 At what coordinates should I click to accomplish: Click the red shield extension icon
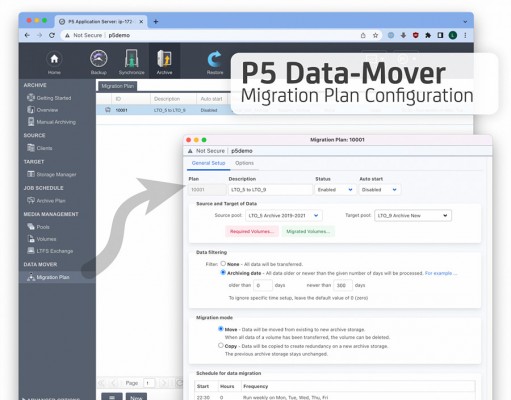pyautogui.click(x=415, y=35)
